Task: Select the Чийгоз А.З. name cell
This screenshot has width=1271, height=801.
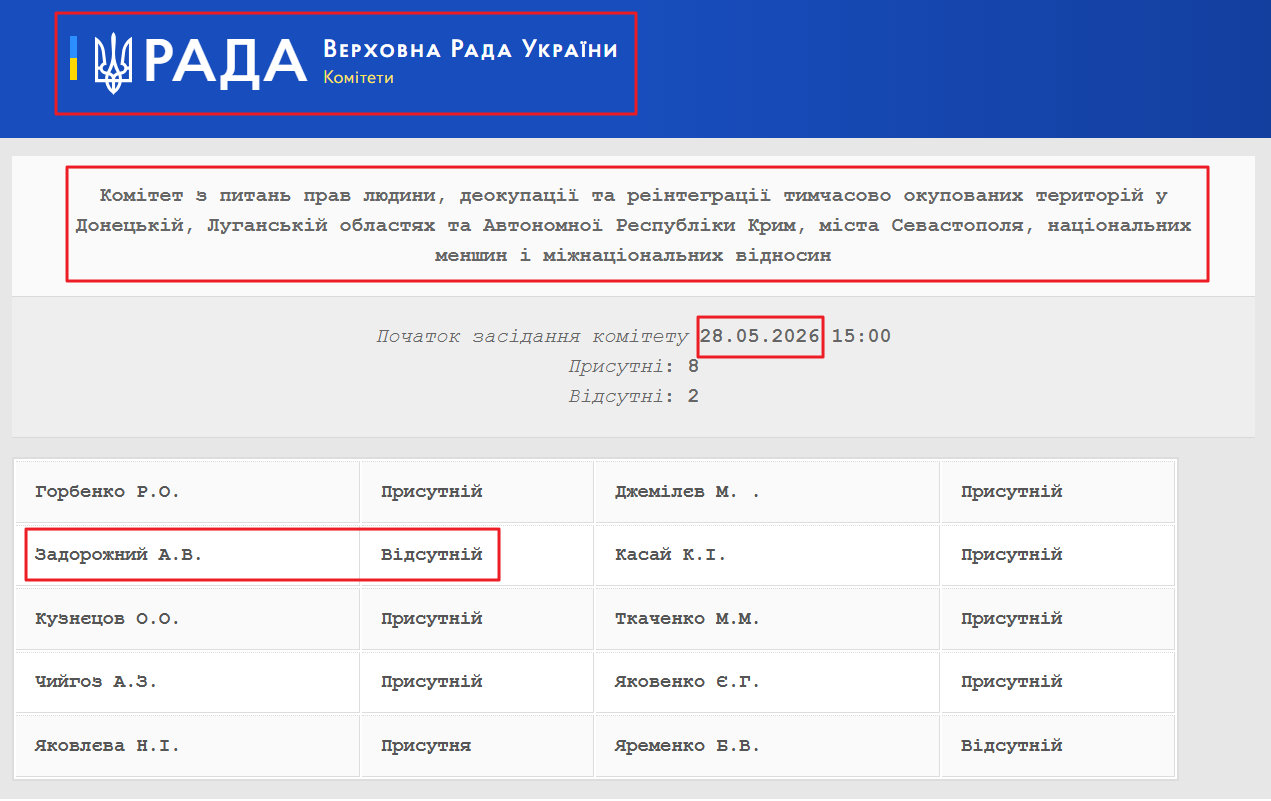Action: 188,681
